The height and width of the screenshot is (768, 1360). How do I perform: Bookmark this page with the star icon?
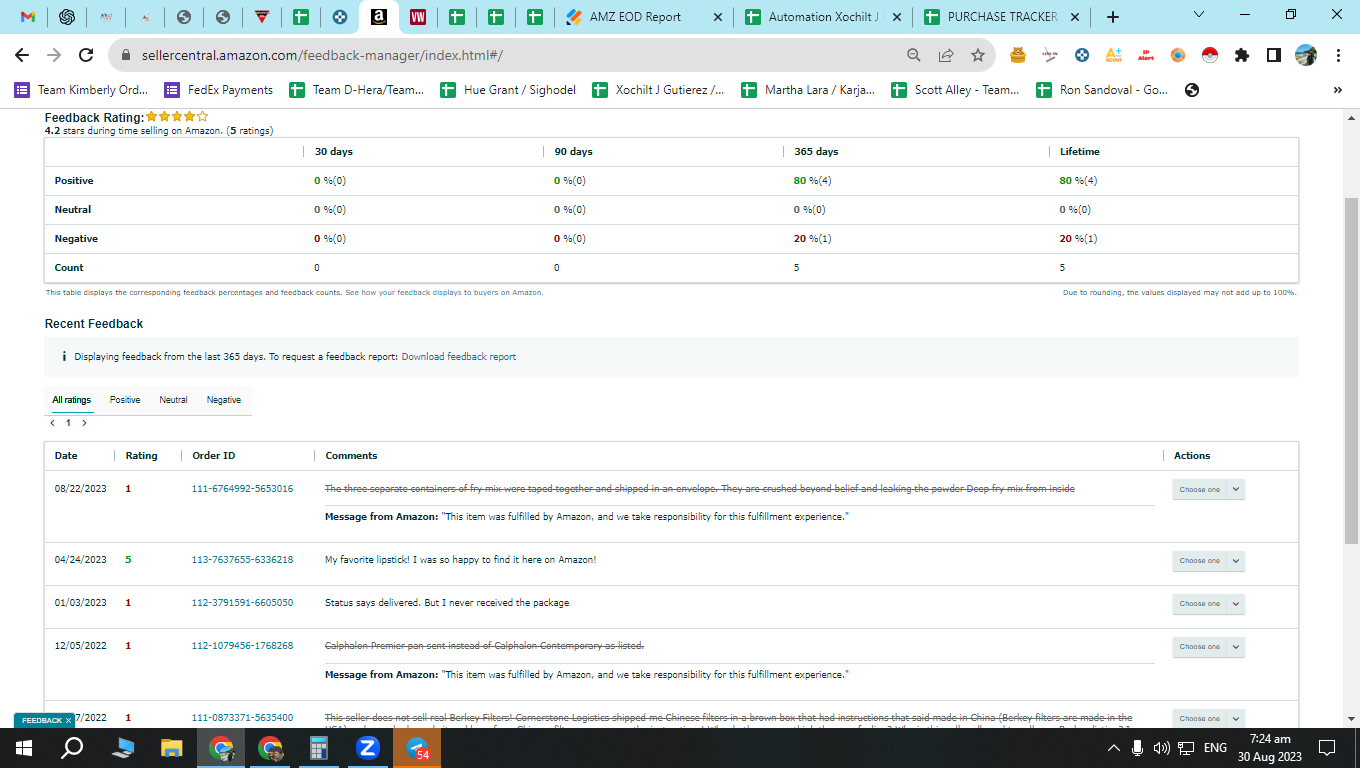click(978, 56)
